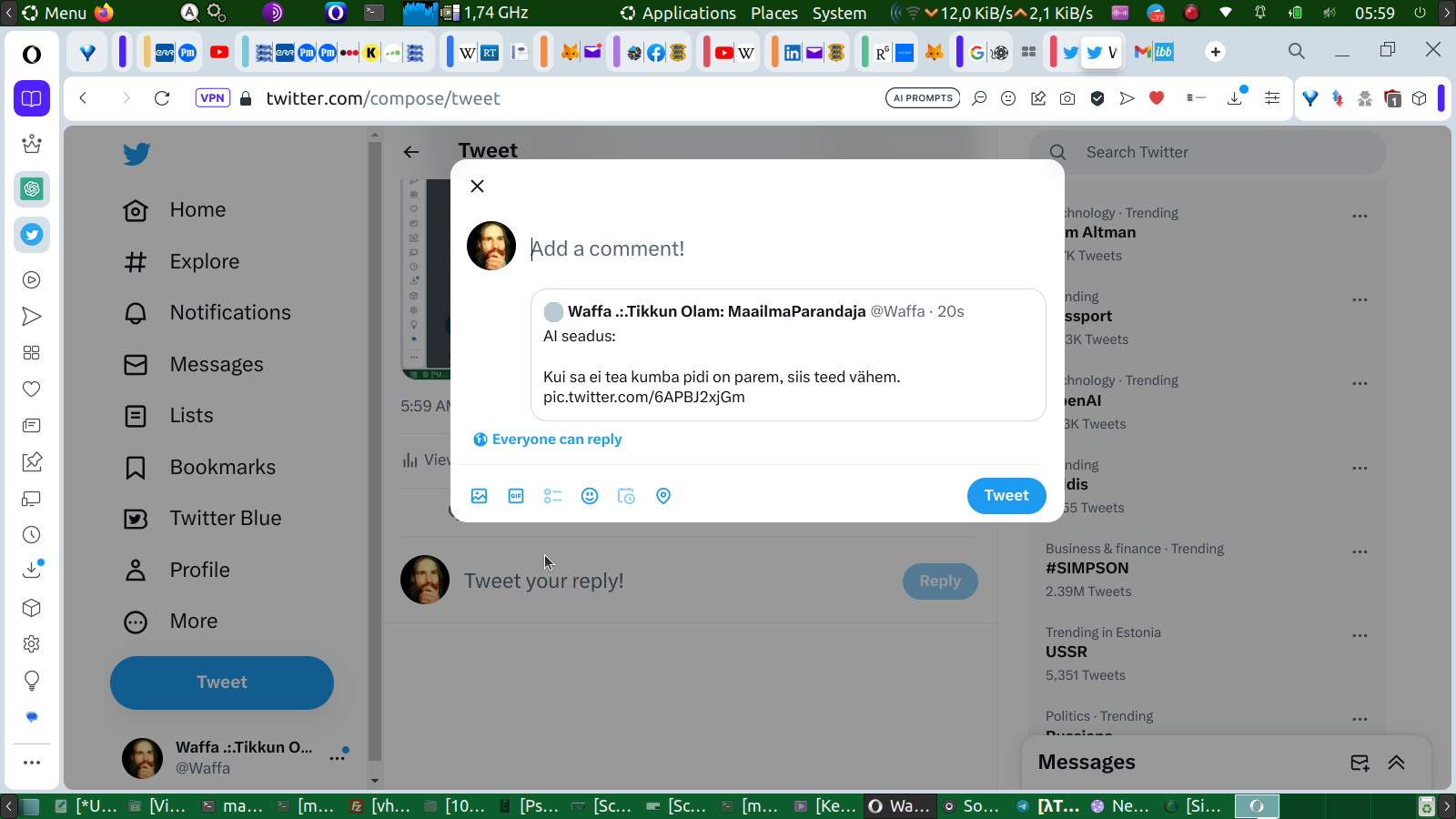Viewport: 1456px width, 819px height.
Task: Open Home in the Twitter sidebar
Action: tap(175, 210)
